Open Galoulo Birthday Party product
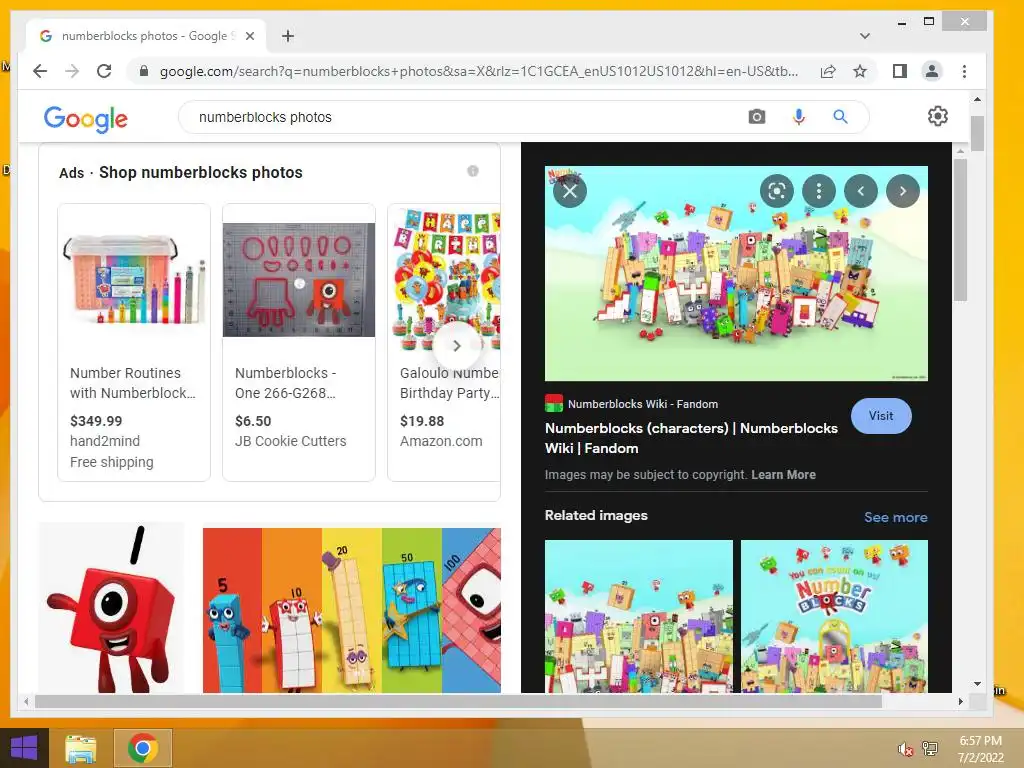 pos(444,343)
